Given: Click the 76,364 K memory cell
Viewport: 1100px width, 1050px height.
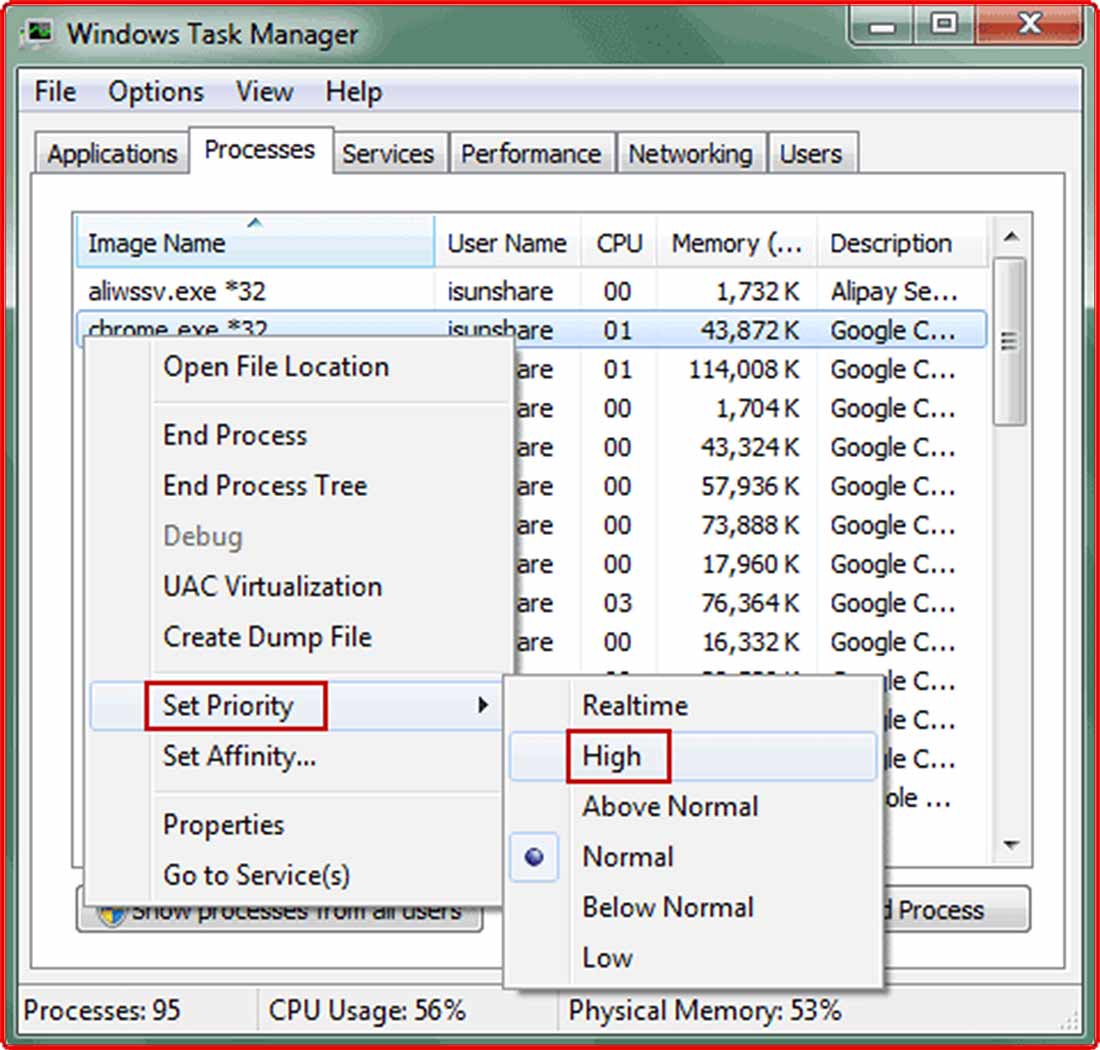Looking at the screenshot, I should 750,603.
